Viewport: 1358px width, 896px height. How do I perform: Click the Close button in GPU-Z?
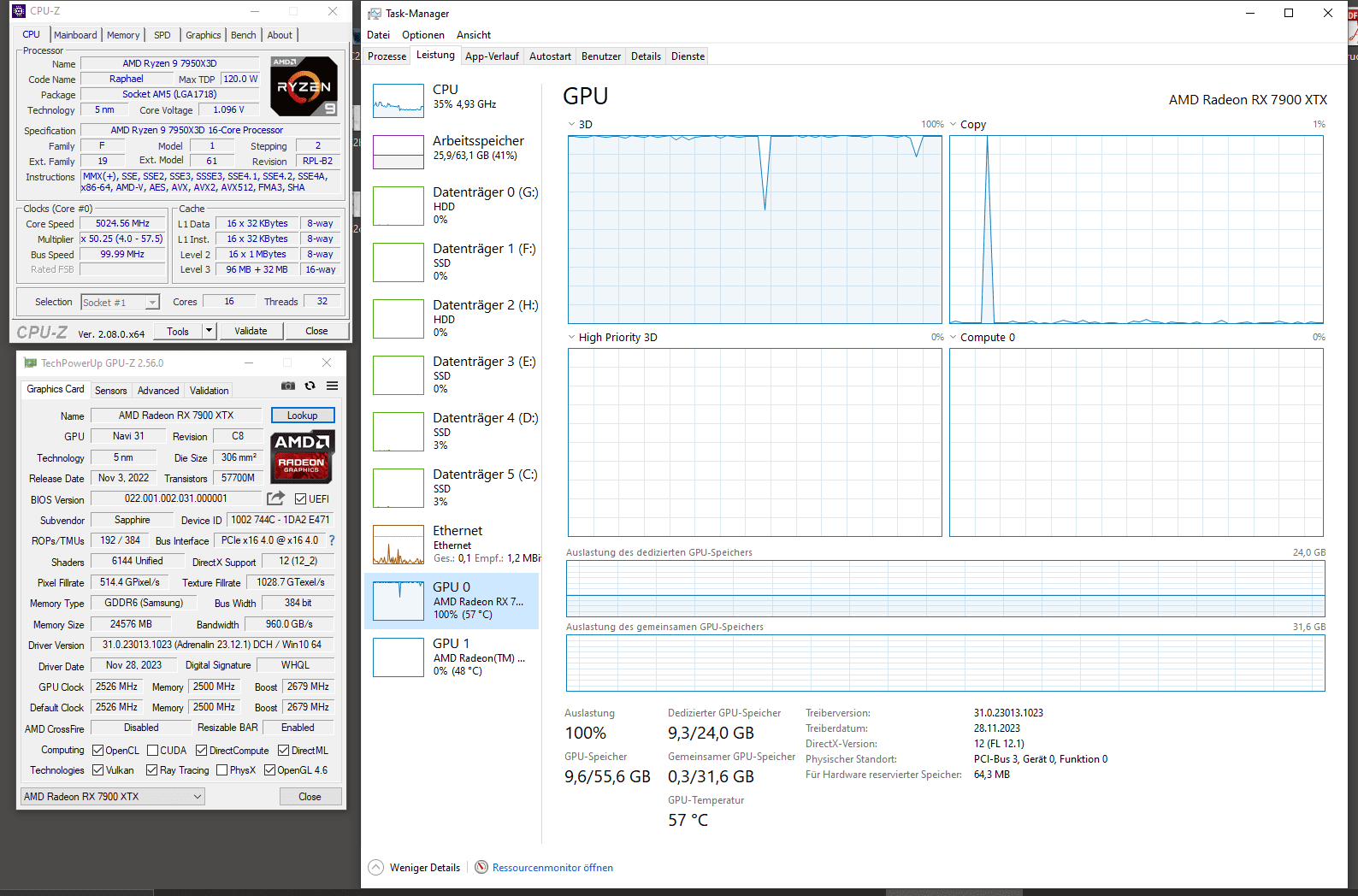310,797
